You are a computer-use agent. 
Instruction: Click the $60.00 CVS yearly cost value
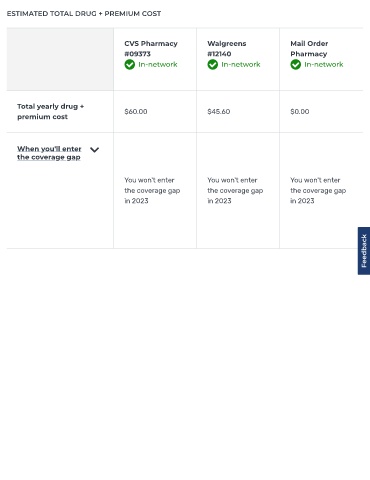click(136, 112)
